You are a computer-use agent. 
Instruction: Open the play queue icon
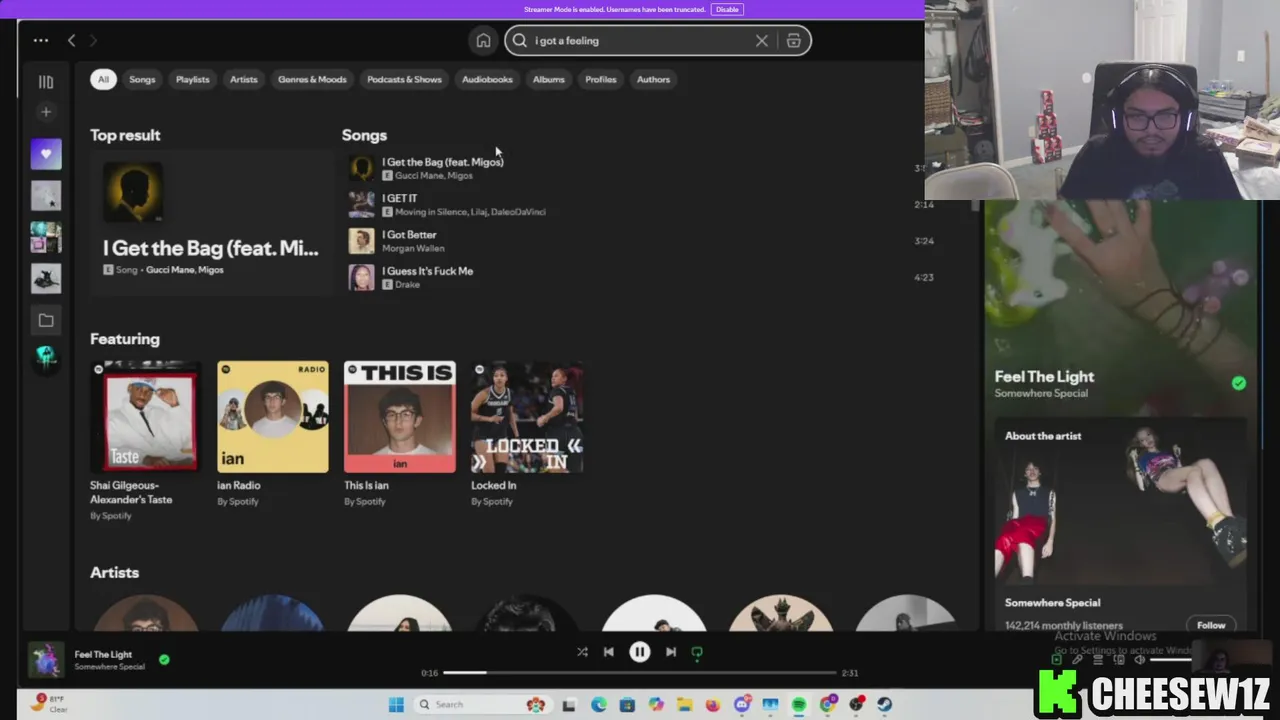(x=1098, y=659)
